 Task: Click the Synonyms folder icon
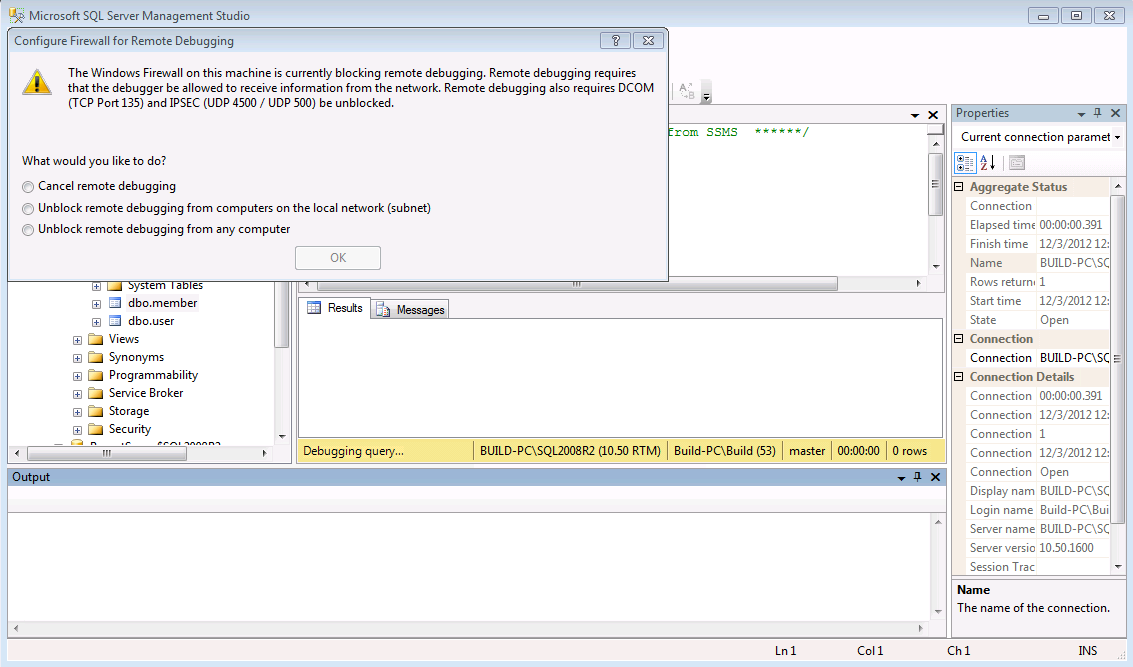click(x=96, y=357)
